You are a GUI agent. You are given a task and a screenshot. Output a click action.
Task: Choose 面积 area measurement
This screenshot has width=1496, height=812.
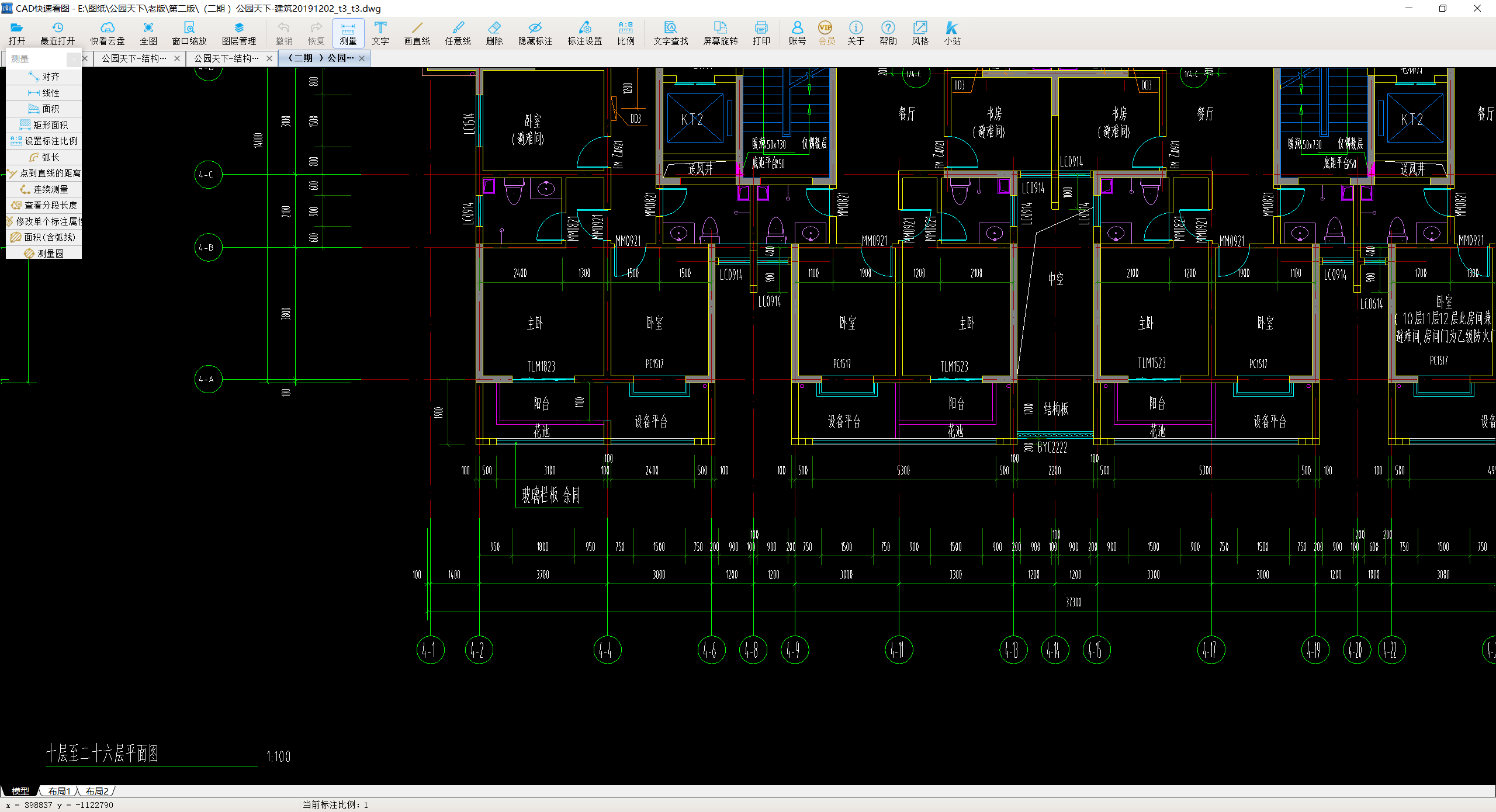44,109
